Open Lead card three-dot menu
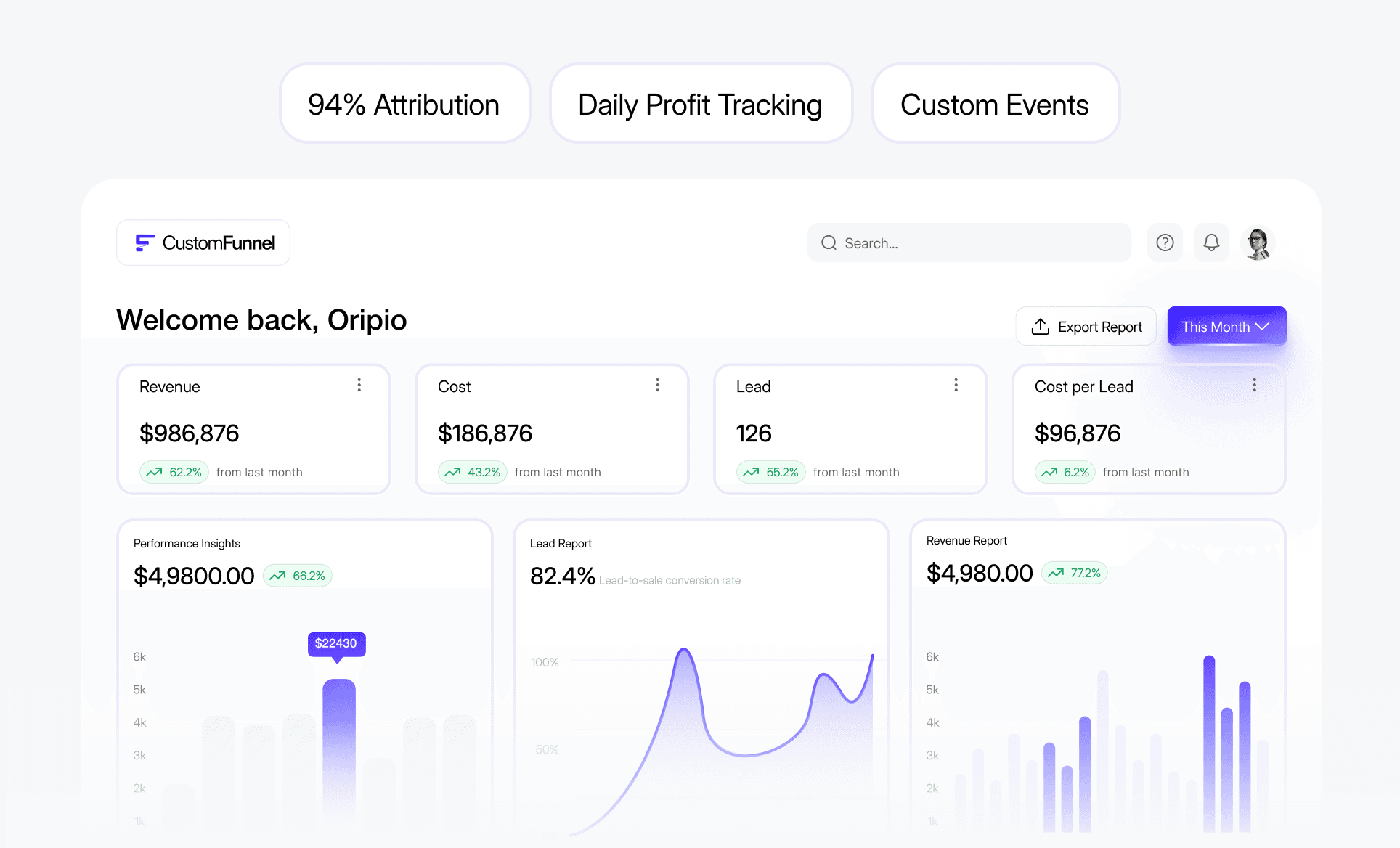This screenshot has height=848, width=1400. pyautogui.click(x=956, y=385)
